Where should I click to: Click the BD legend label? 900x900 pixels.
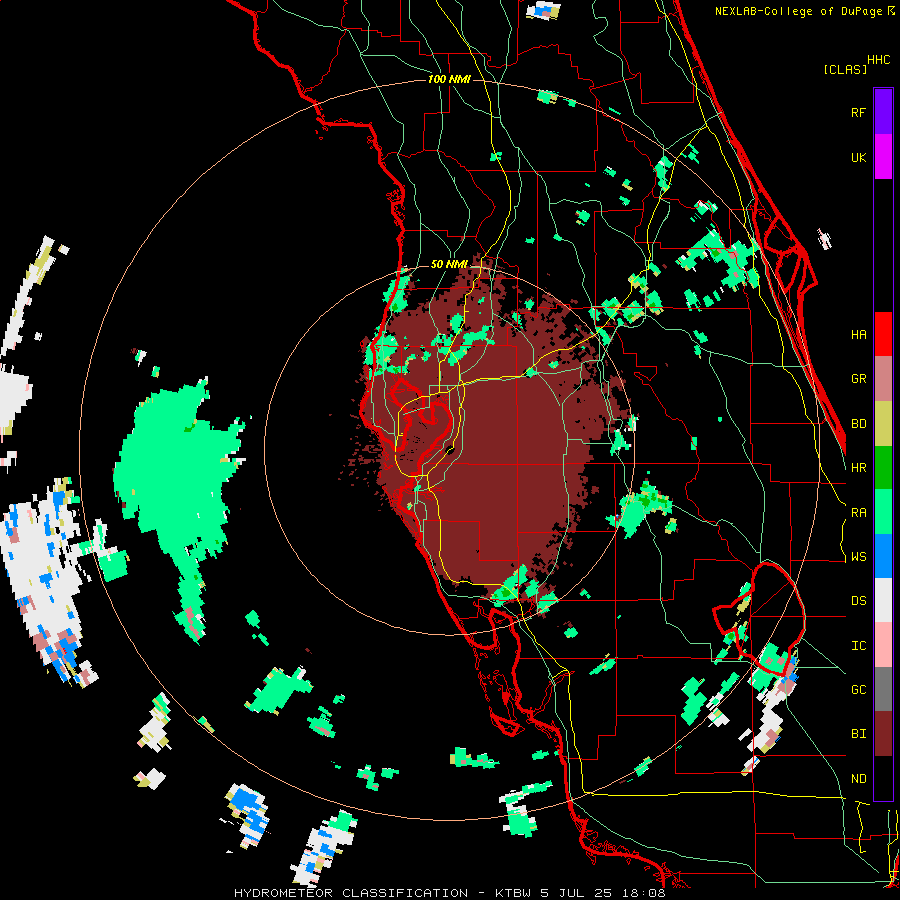click(858, 424)
